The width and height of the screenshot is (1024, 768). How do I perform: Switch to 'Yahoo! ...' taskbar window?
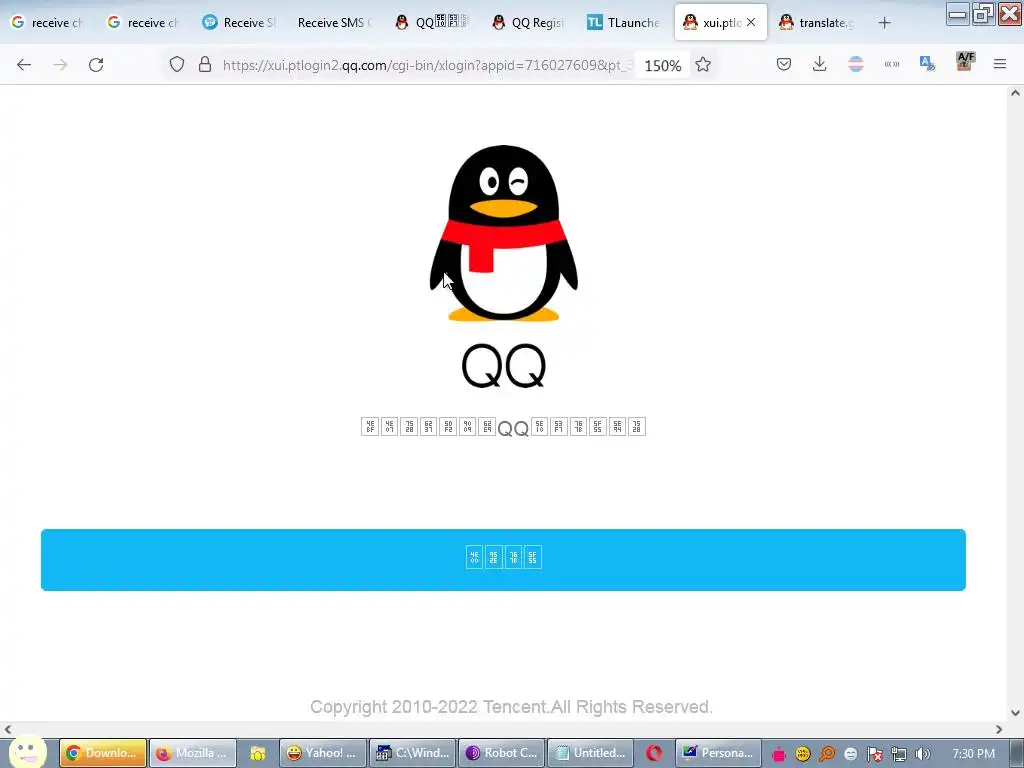click(323, 753)
